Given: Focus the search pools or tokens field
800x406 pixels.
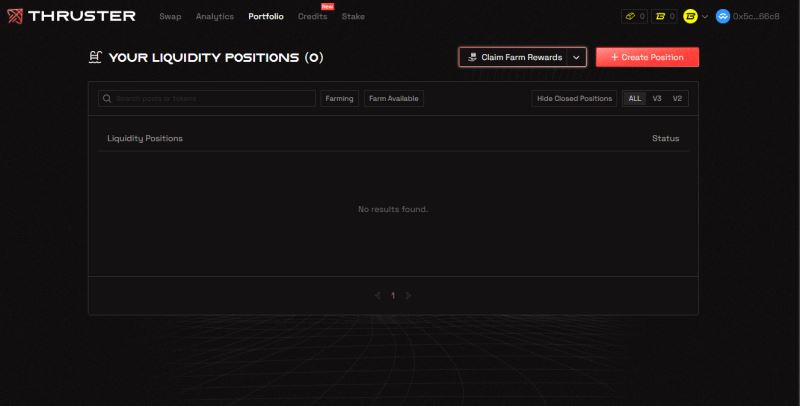Looking at the screenshot, I should [x=213, y=99].
